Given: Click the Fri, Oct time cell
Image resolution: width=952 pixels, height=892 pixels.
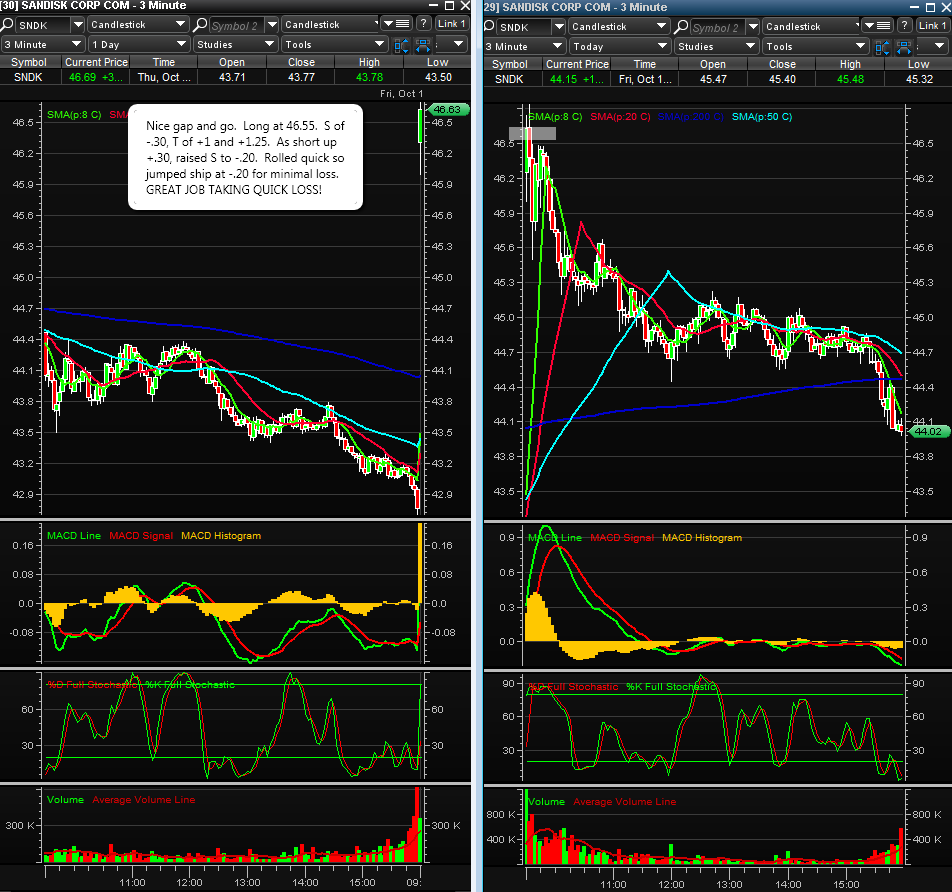Looking at the screenshot, I should click(x=645, y=79).
